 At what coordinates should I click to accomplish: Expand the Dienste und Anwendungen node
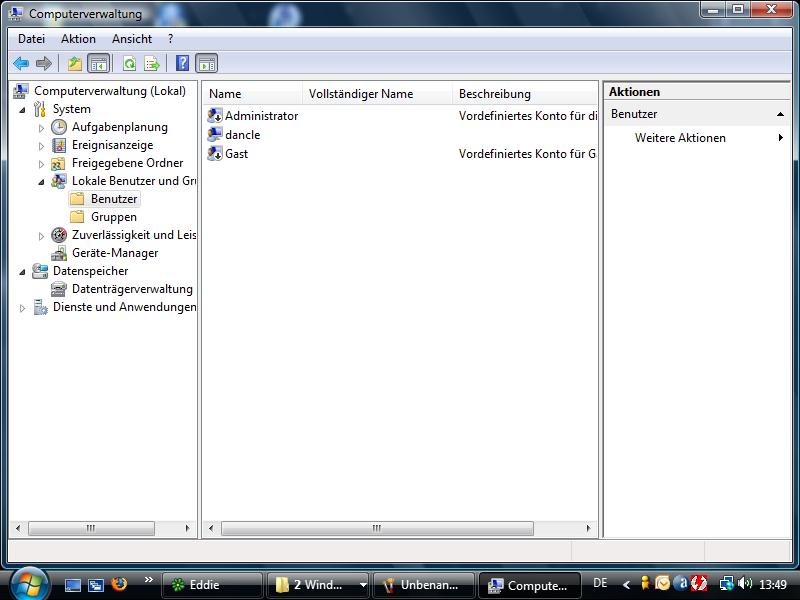point(23,308)
